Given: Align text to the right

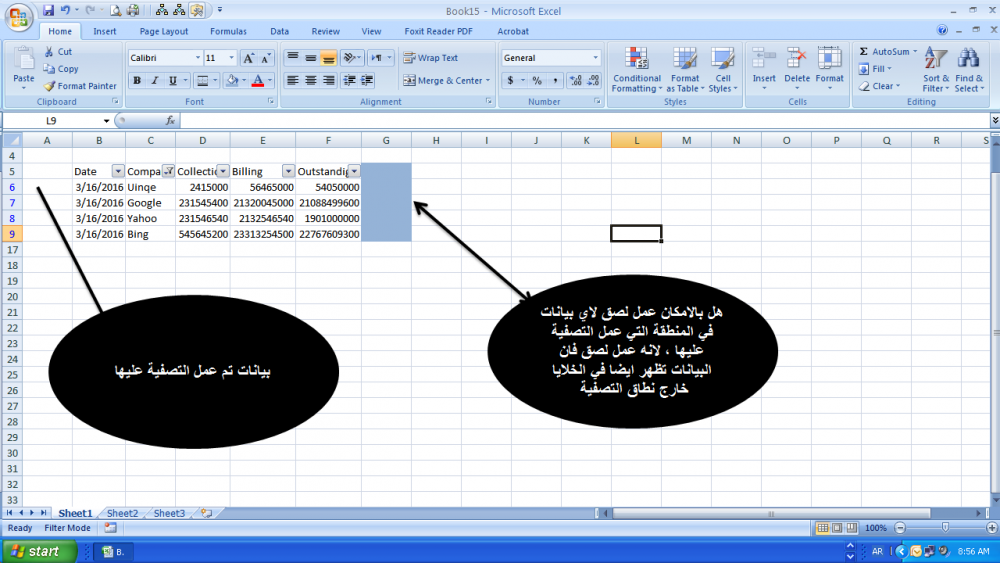Looking at the screenshot, I should tap(328, 80).
